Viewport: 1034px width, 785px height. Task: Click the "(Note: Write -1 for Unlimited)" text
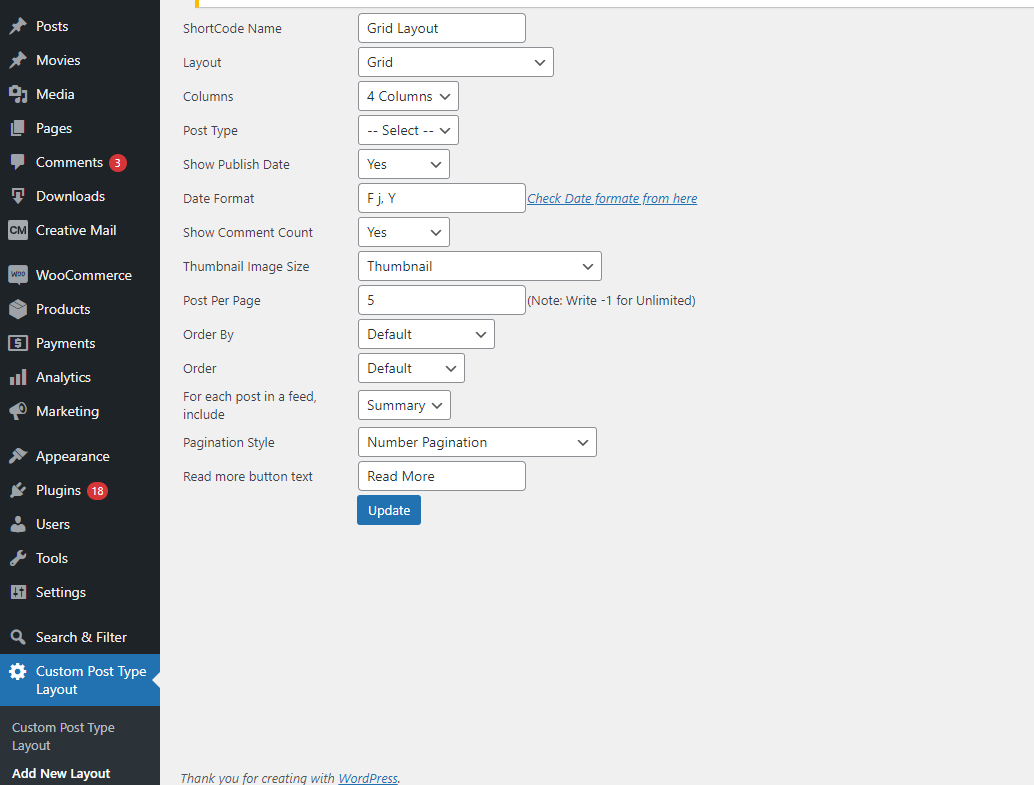(x=611, y=301)
